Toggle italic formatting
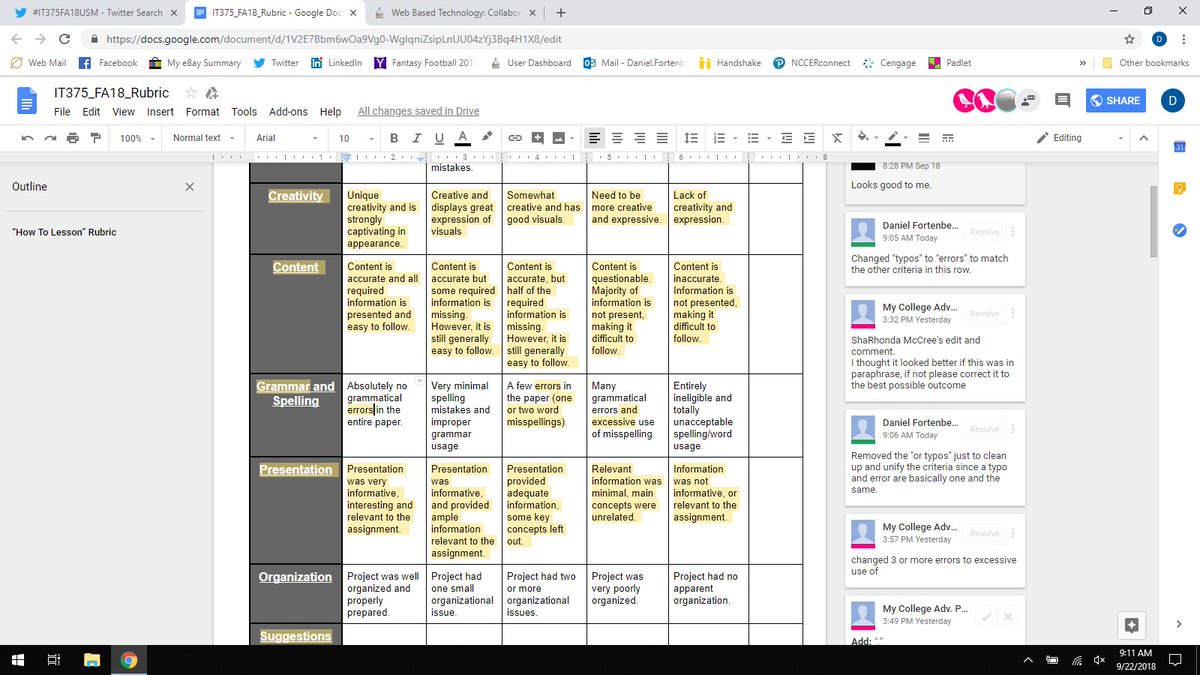Image resolution: width=1200 pixels, height=675 pixels. (417, 138)
